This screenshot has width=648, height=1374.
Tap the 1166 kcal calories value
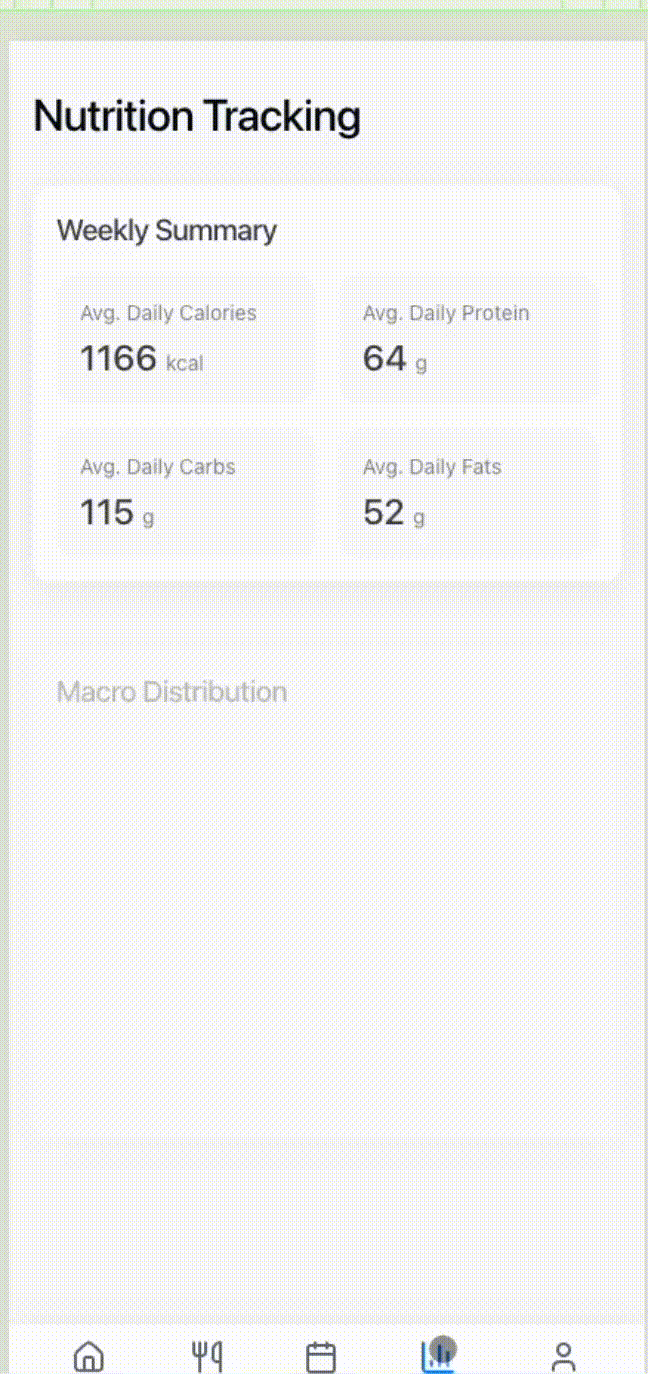coord(140,358)
